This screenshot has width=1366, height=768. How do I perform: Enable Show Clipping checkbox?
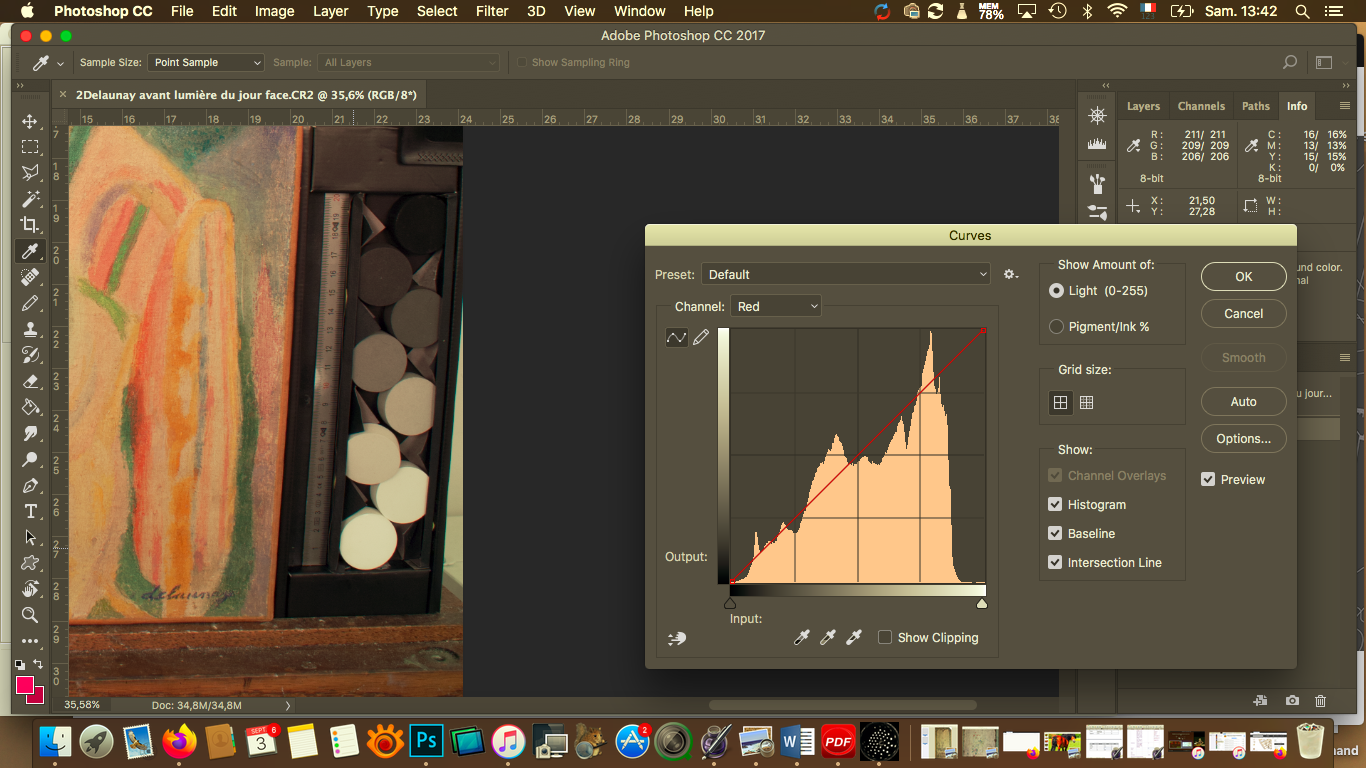(885, 637)
